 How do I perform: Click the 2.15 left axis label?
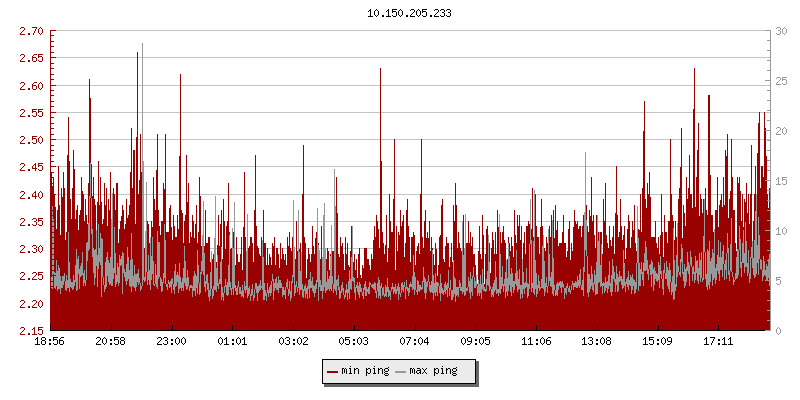coord(32,331)
